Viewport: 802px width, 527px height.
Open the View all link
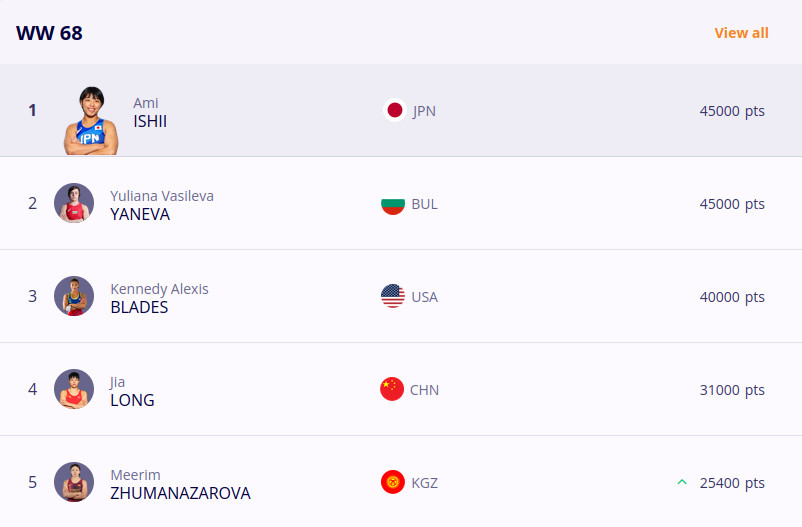[741, 33]
